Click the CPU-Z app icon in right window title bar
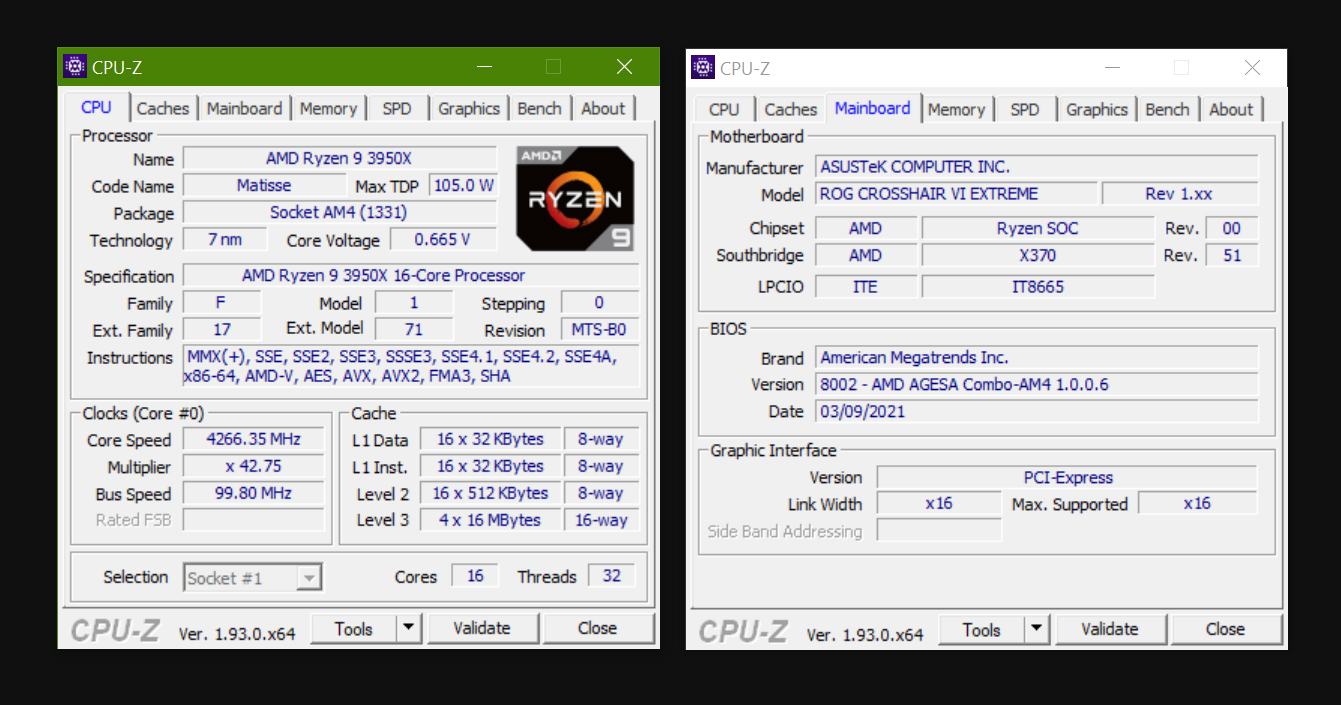 (x=703, y=67)
